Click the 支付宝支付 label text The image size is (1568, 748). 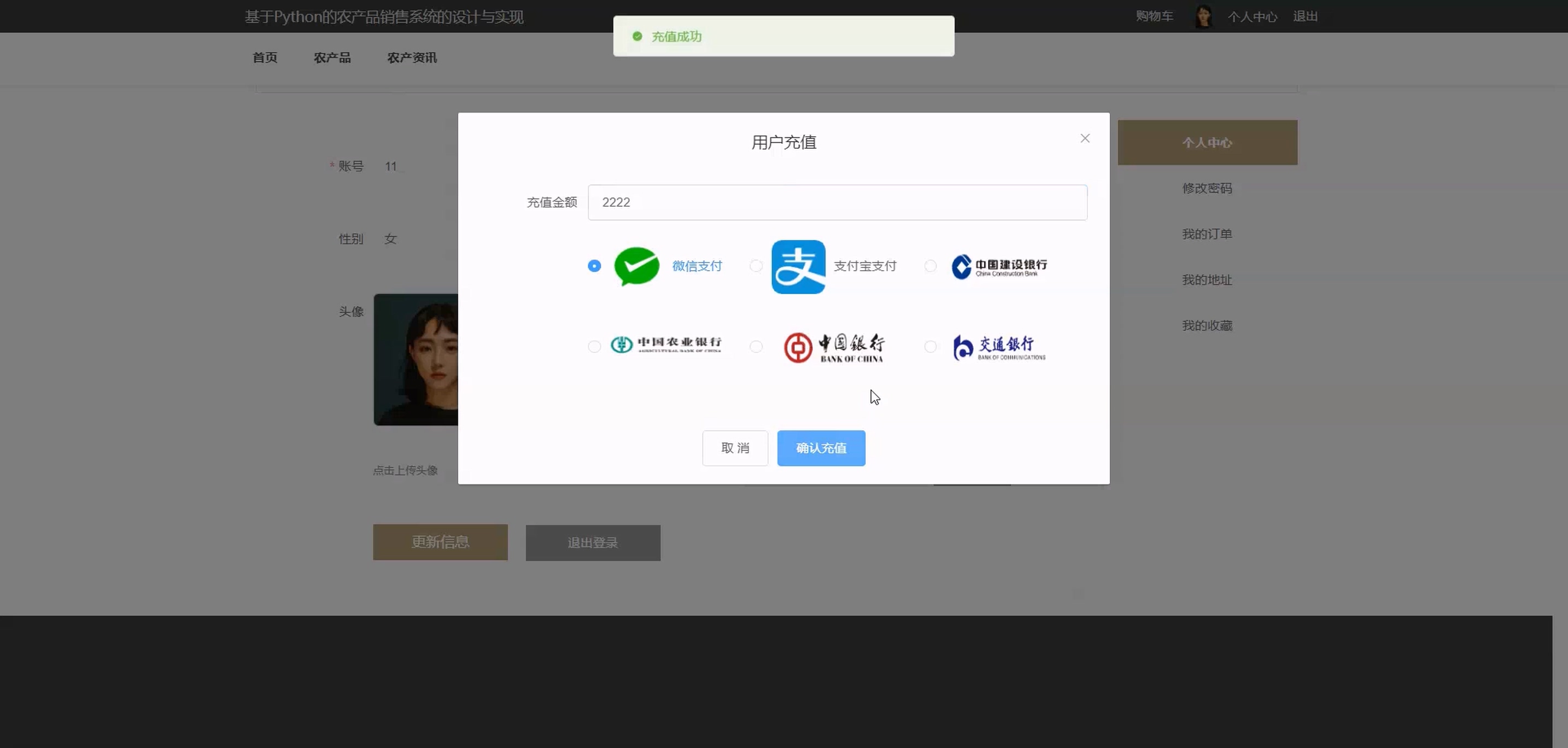[865, 266]
